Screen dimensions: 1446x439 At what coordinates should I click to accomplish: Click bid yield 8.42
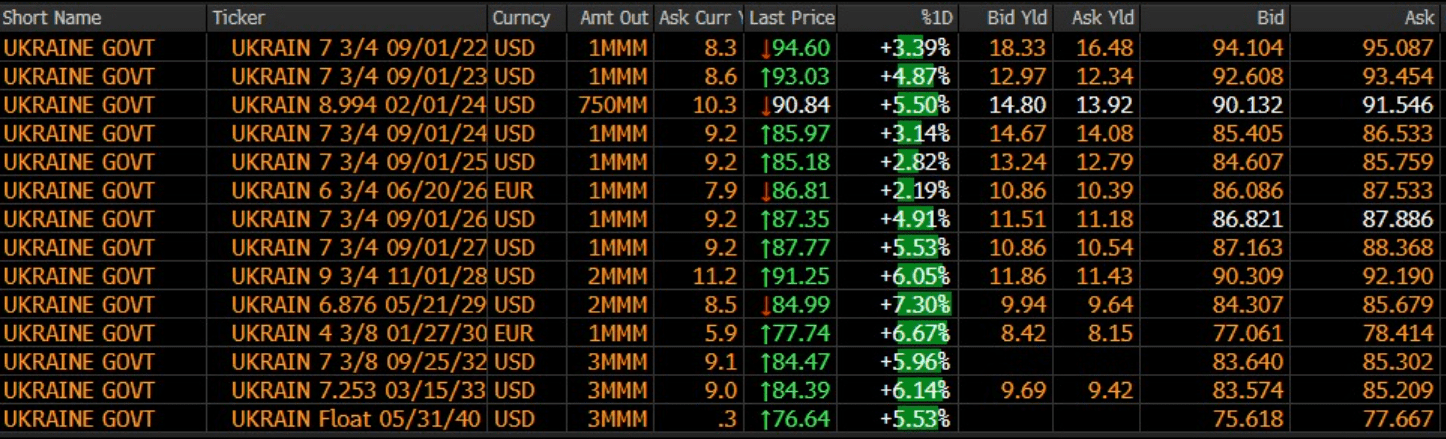(x=1023, y=333)
